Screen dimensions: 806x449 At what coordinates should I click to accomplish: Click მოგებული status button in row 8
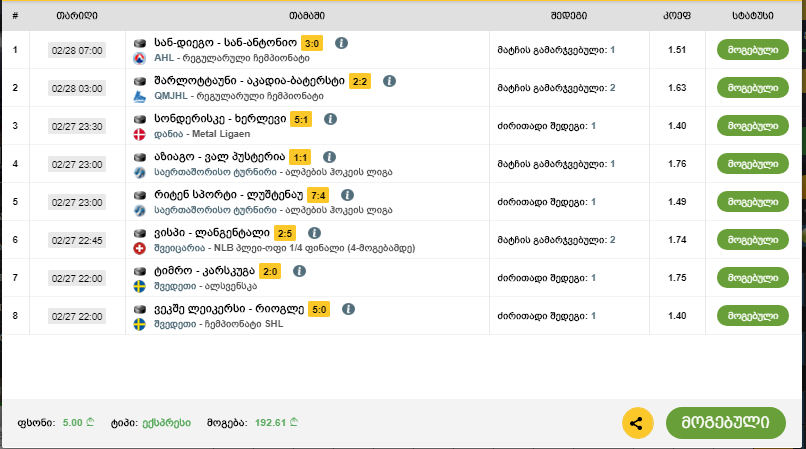(x=753, y=316)
